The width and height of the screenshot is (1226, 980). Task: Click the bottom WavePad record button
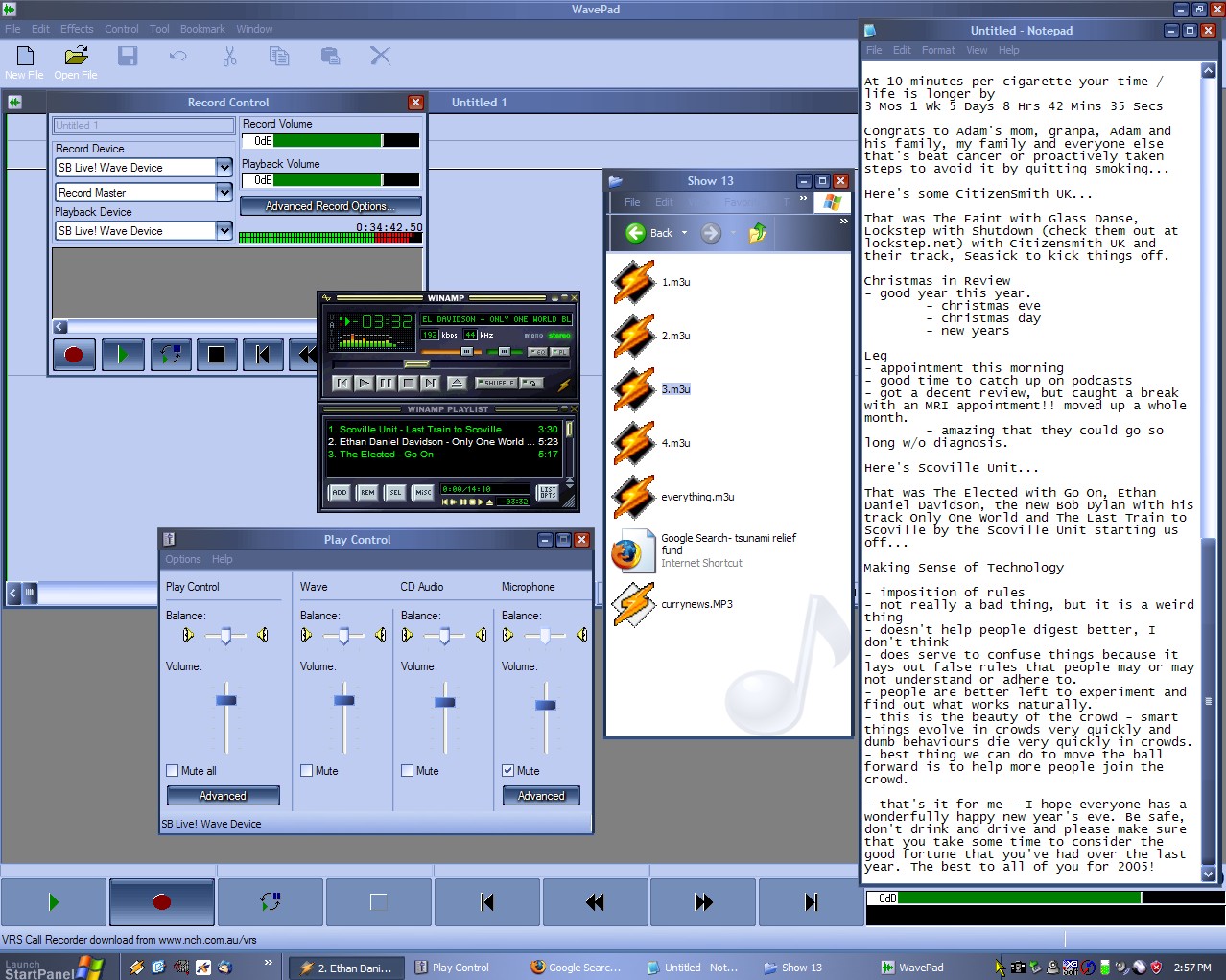point(162,901)
